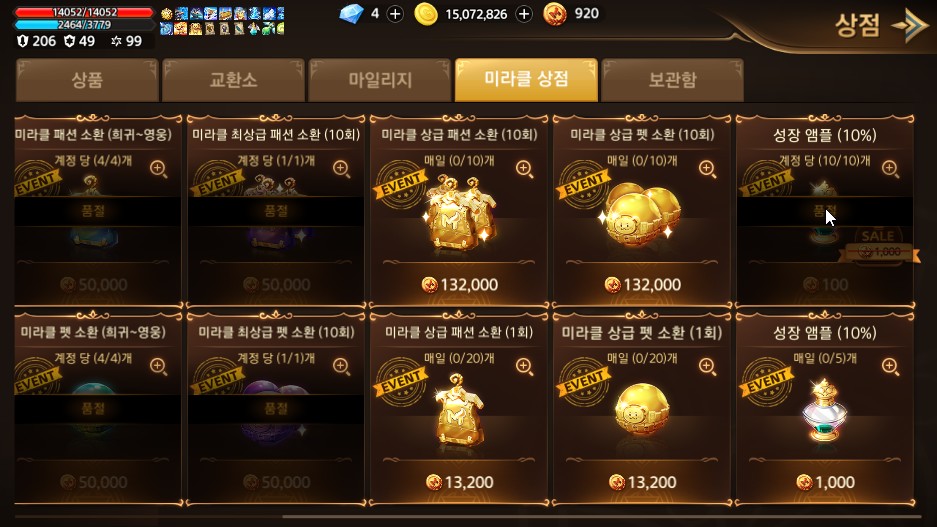Open the 보관함 tab
The height and width of the screenshot is (527, 937).
[x=672, y=80]
